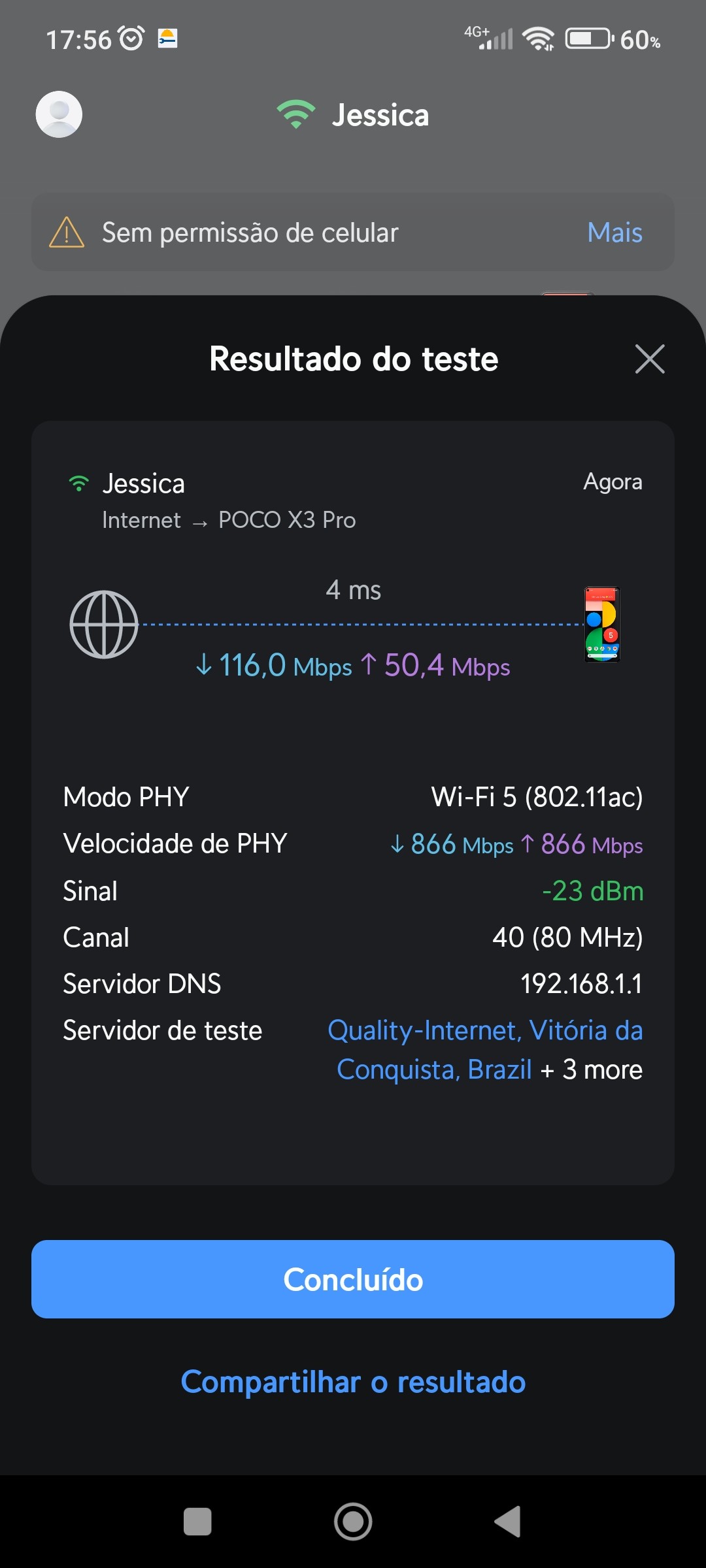The width and height of the screenshot is (706, 1568).
Task: Tap the globe Internet icon
Action: pos(104,625)
